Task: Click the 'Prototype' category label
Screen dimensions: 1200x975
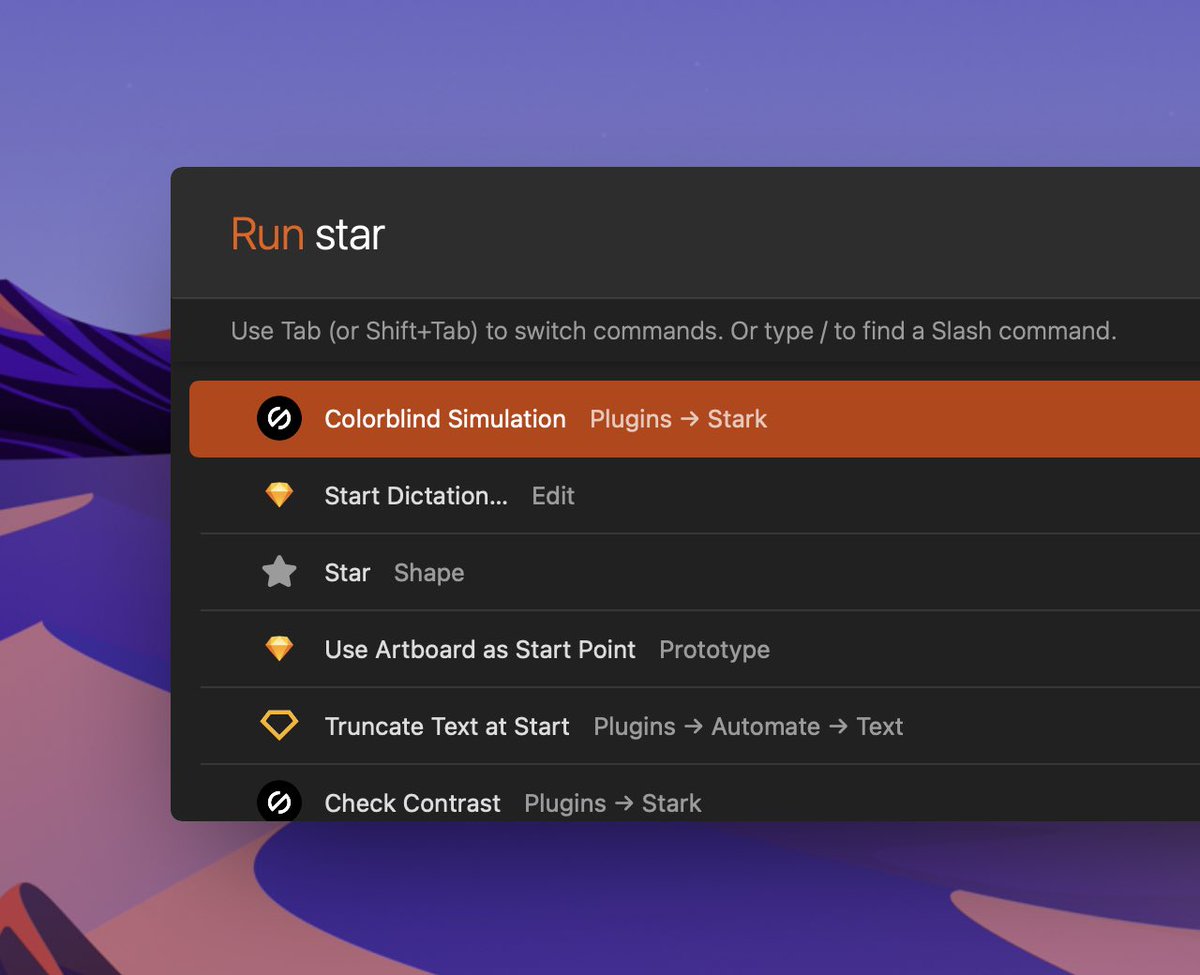Action: point(714,650)
